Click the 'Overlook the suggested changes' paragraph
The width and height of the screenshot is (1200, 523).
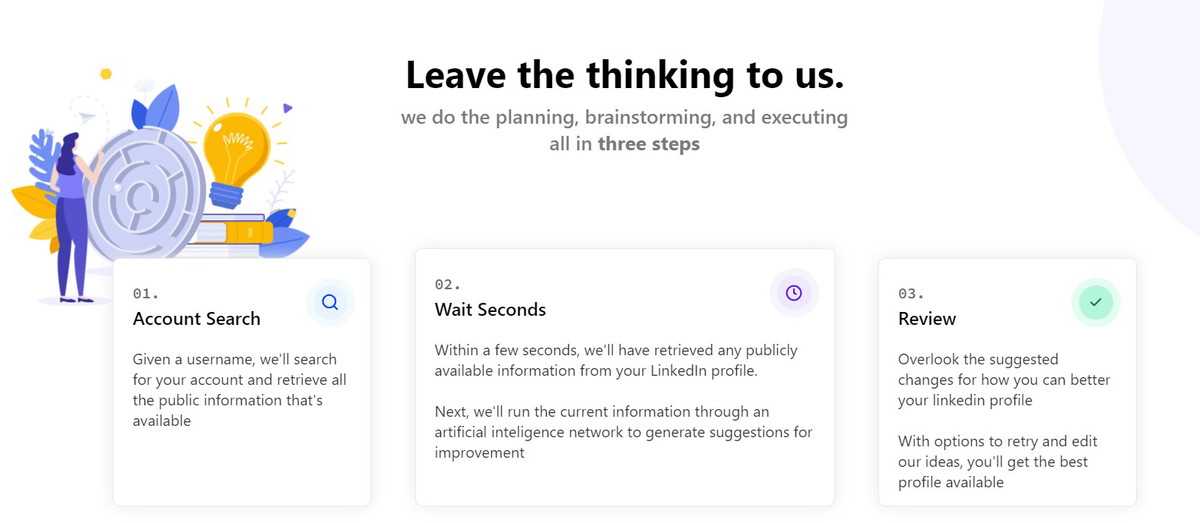coord(1004,380)
